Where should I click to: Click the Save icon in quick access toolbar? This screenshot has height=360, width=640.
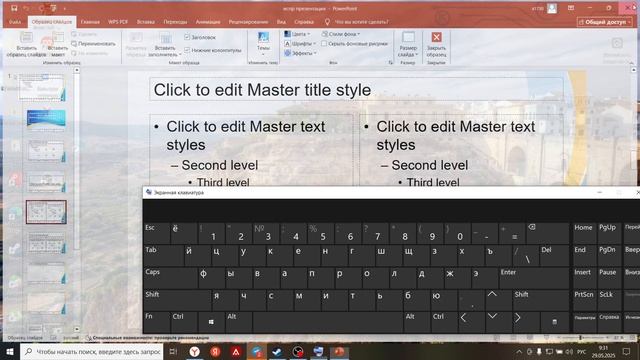click(x=14, y=8)
